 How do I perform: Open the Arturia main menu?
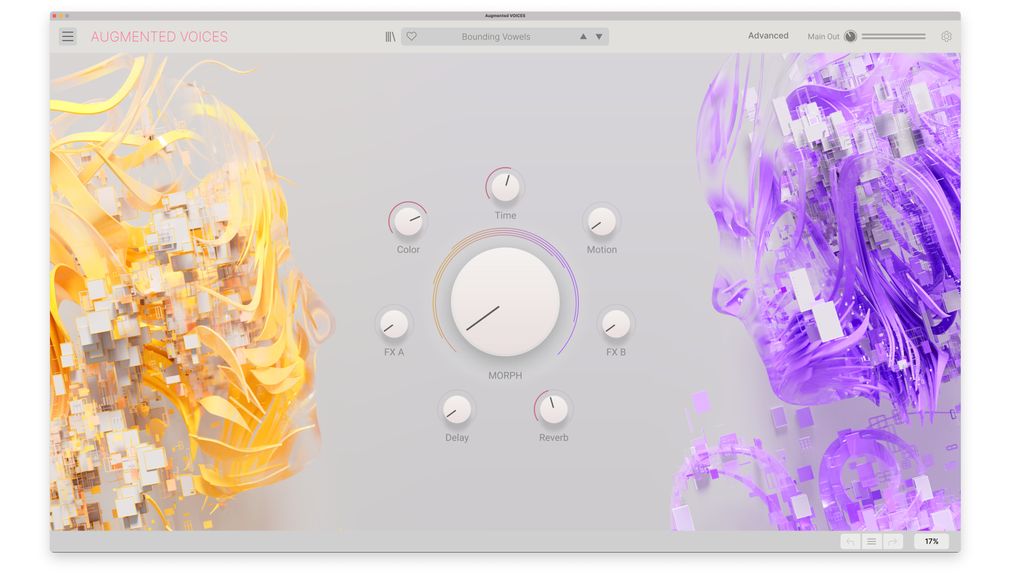pos(68,36)
